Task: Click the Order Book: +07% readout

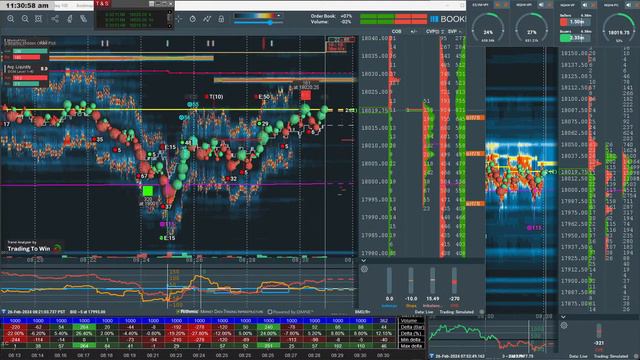Action: 331,16
